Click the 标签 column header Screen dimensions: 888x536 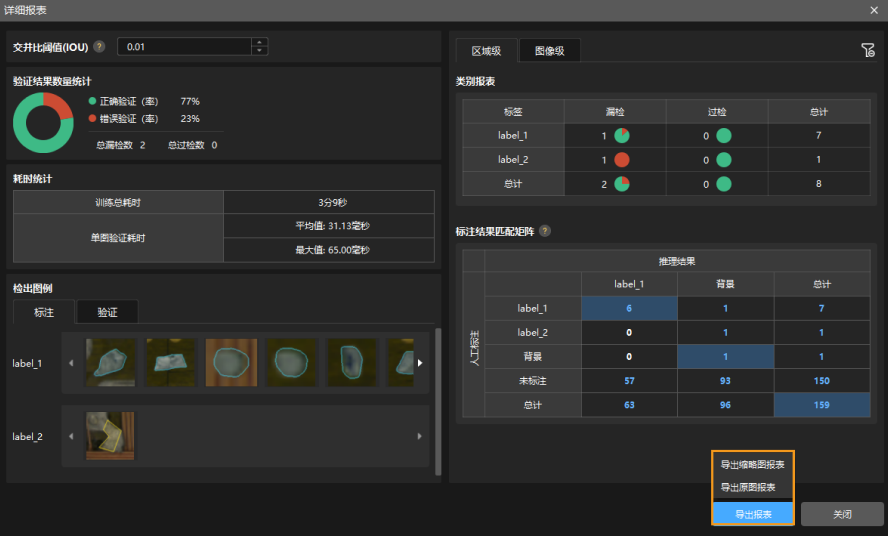[x=513, y=112]
